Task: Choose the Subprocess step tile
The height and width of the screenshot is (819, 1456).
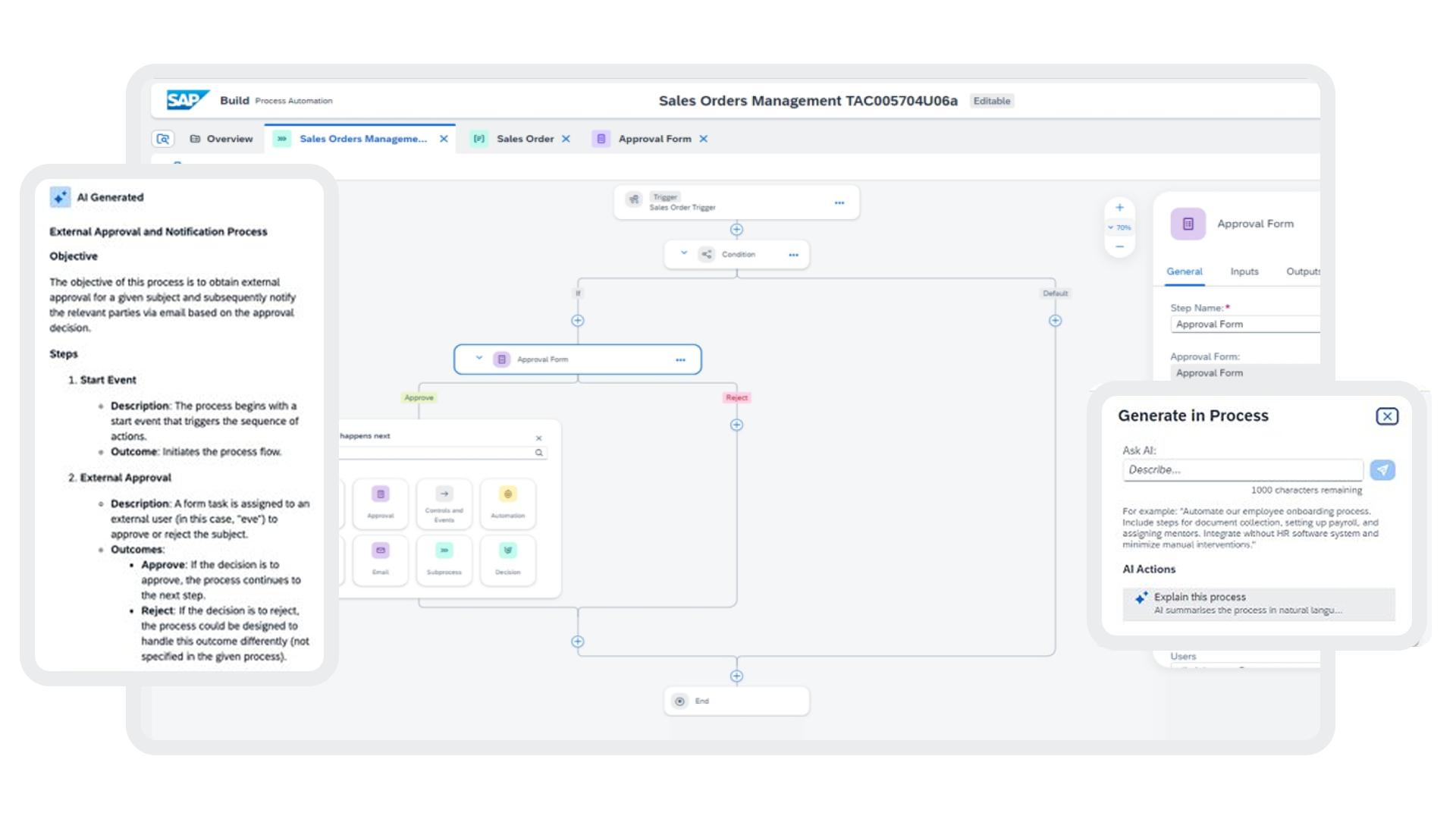Action: coord(444,560)
